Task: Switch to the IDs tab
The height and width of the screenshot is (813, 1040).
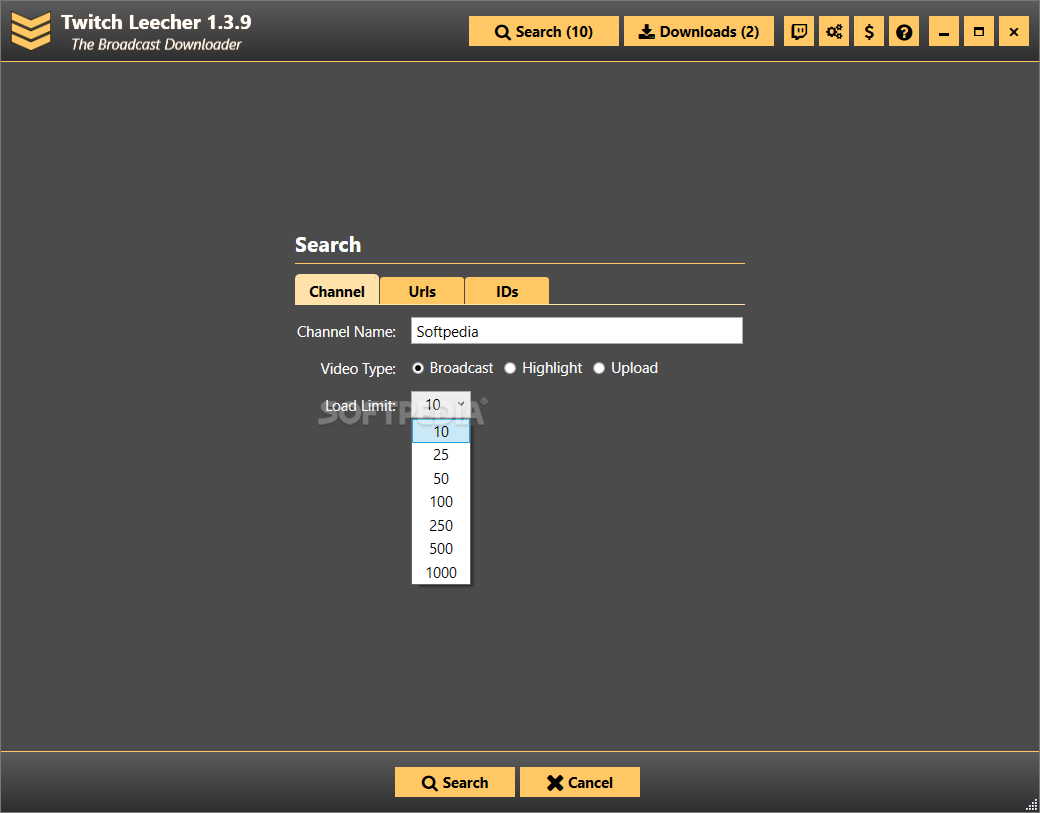Action: (x=507, y=291)
